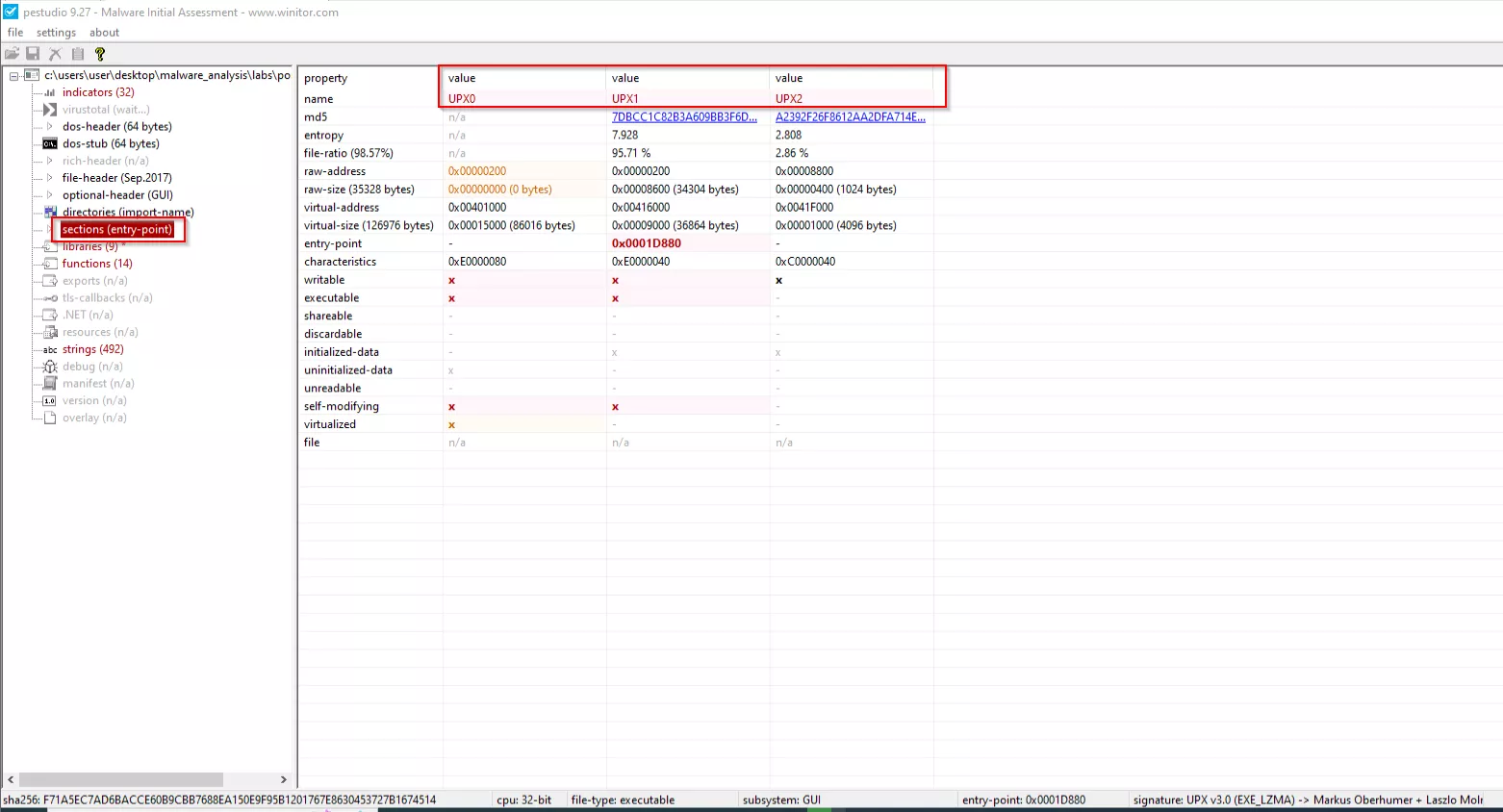Viewport: 1503px width, 812px height.
Task: Select the version '1.0' icon
Action: point(49,400)
